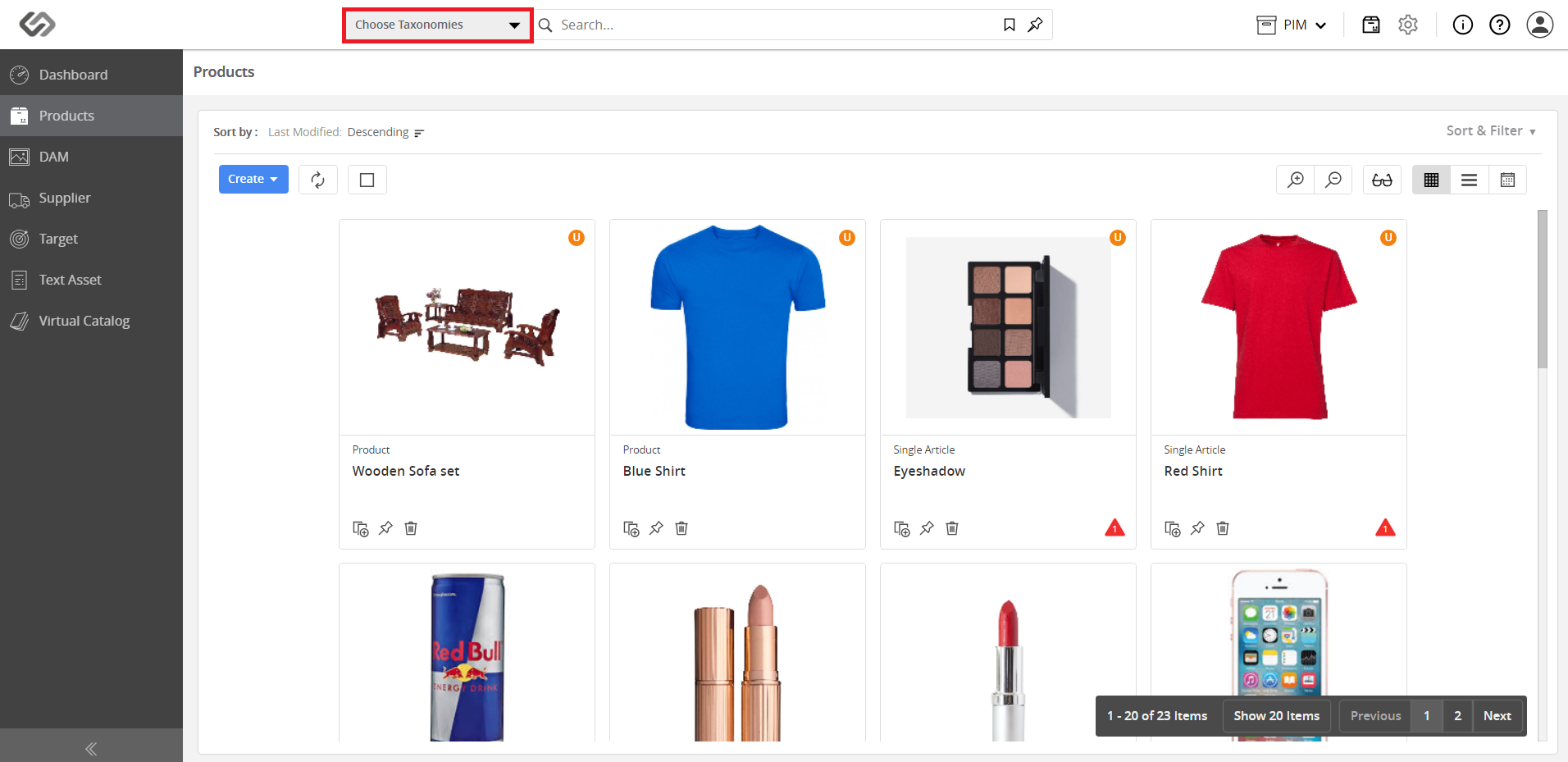This screenshot has height=762, width=1568.
Task: Pin the Blue Shirt card
Action: [x=656, y=528]
